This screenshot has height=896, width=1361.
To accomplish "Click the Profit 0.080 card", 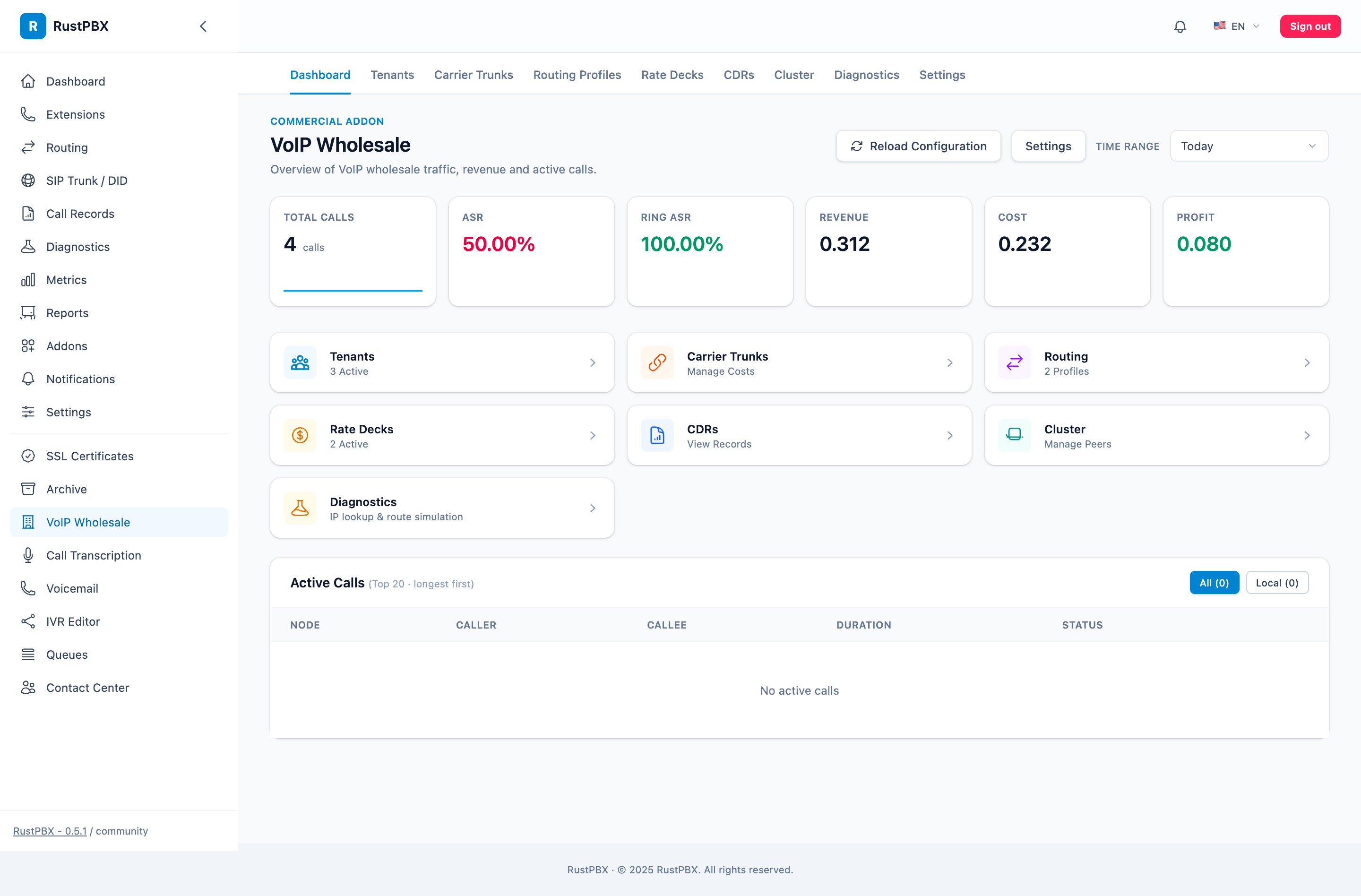I will pyautogui.click(x=1246, y=251).
